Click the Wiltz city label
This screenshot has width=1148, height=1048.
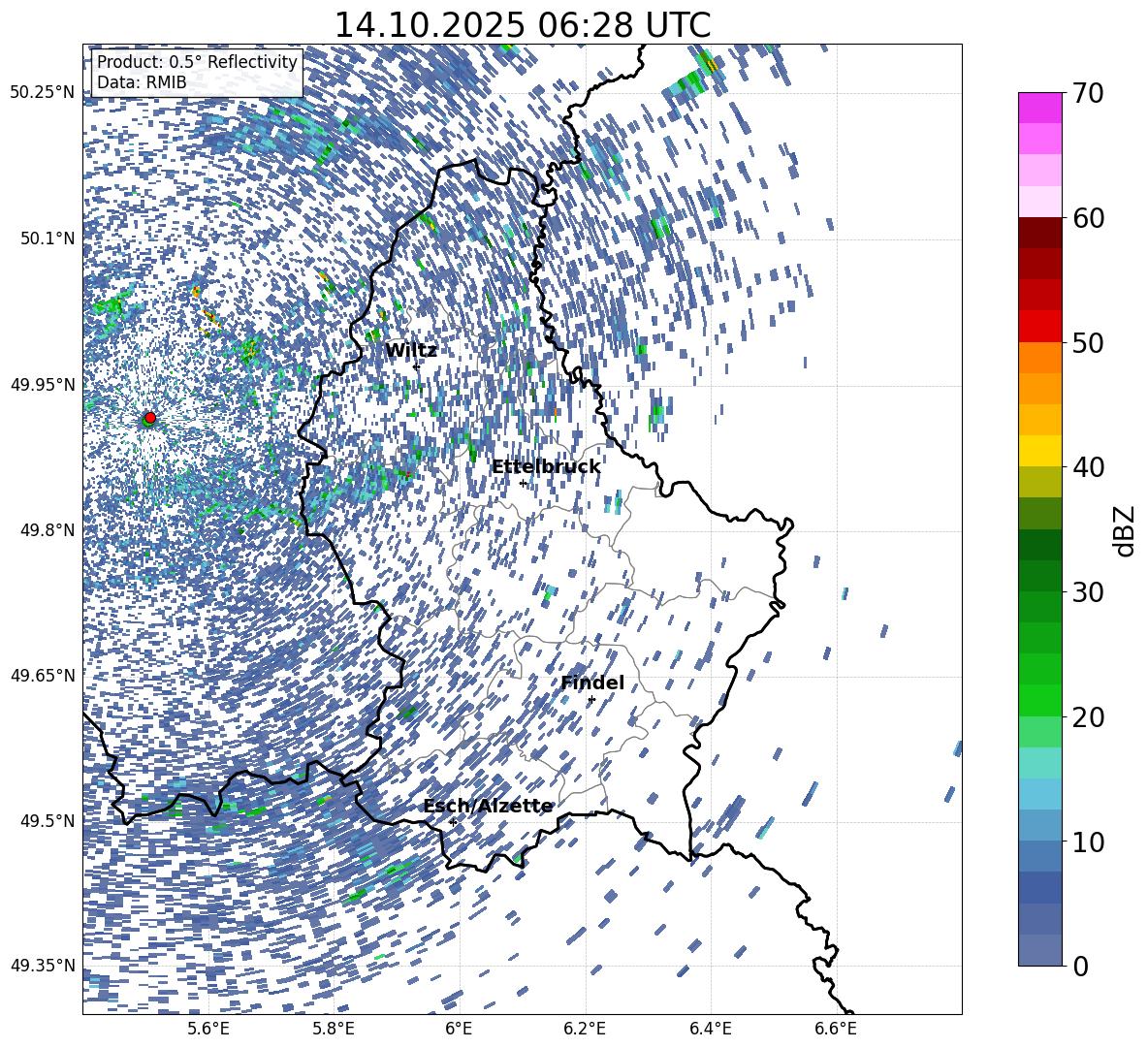411,351
